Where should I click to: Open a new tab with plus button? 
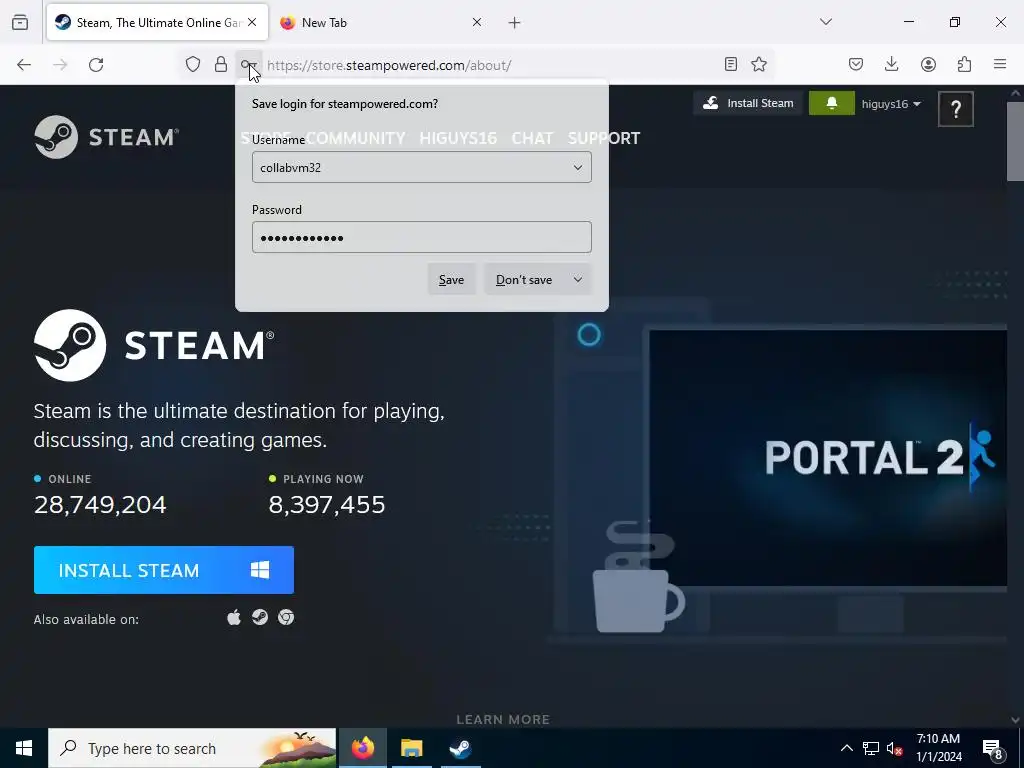515,23
